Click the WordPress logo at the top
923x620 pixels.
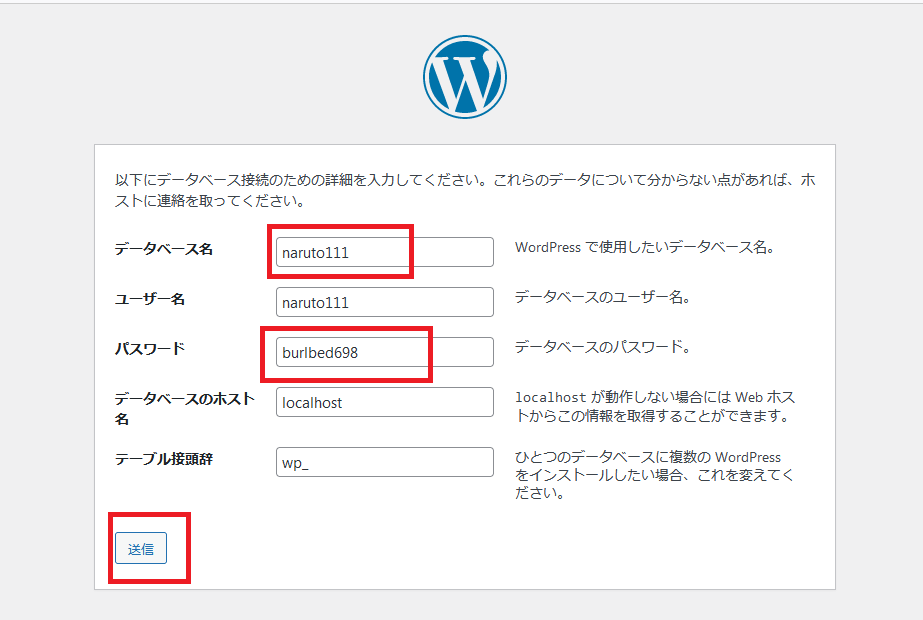click(463, 75)
